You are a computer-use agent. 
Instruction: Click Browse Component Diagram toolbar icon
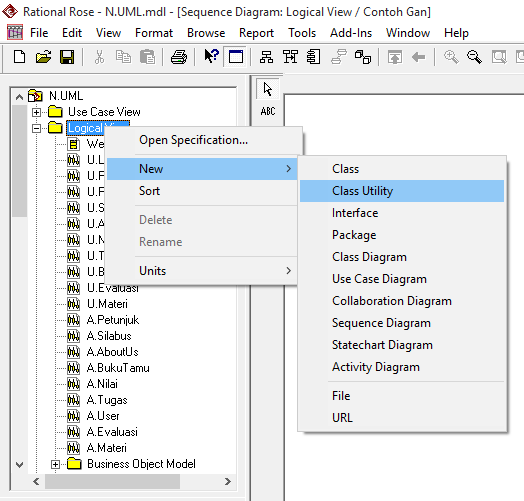coord(313,57)
